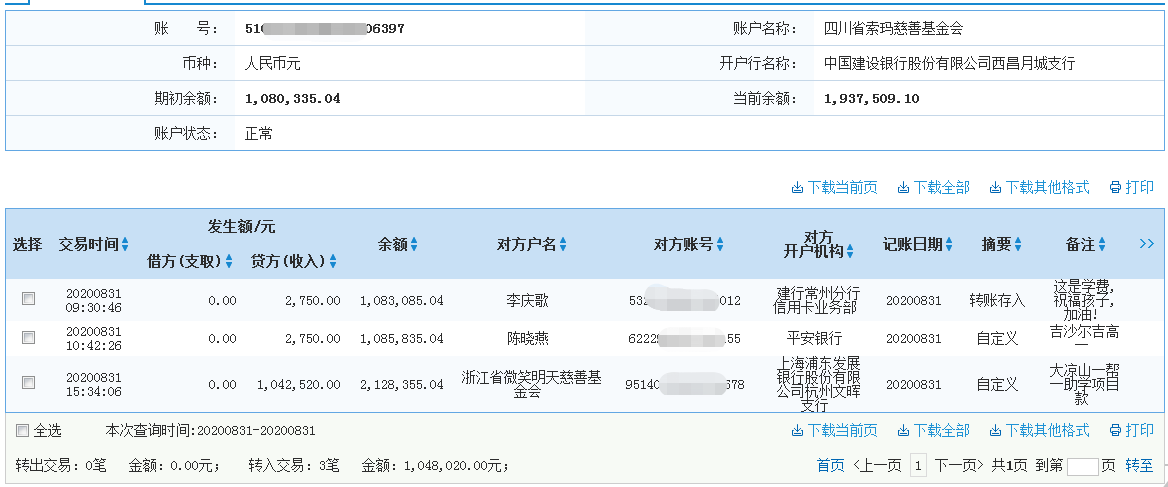Click 转至 jump link
Viewport: 1168px width, 487px height.
click(x=1139, y=466)
